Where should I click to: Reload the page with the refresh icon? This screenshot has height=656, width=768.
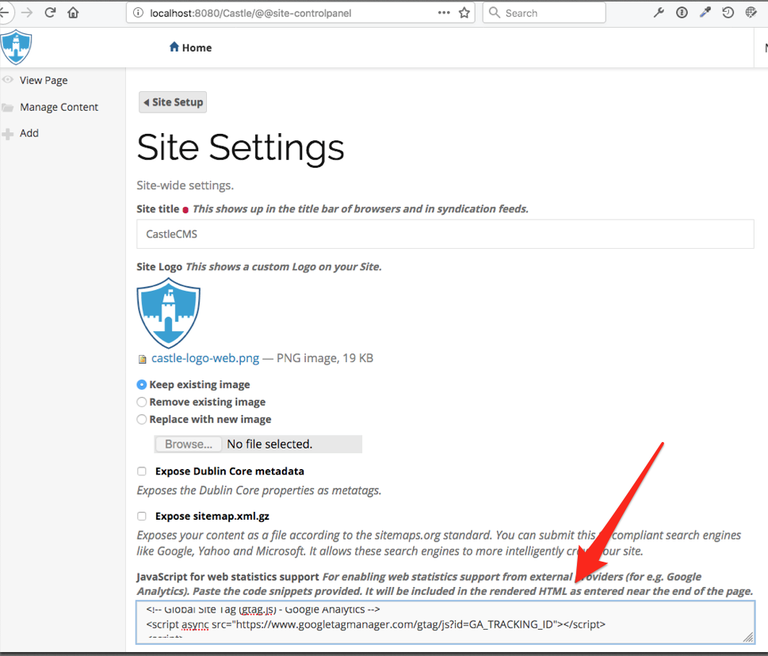coord(50,13)
